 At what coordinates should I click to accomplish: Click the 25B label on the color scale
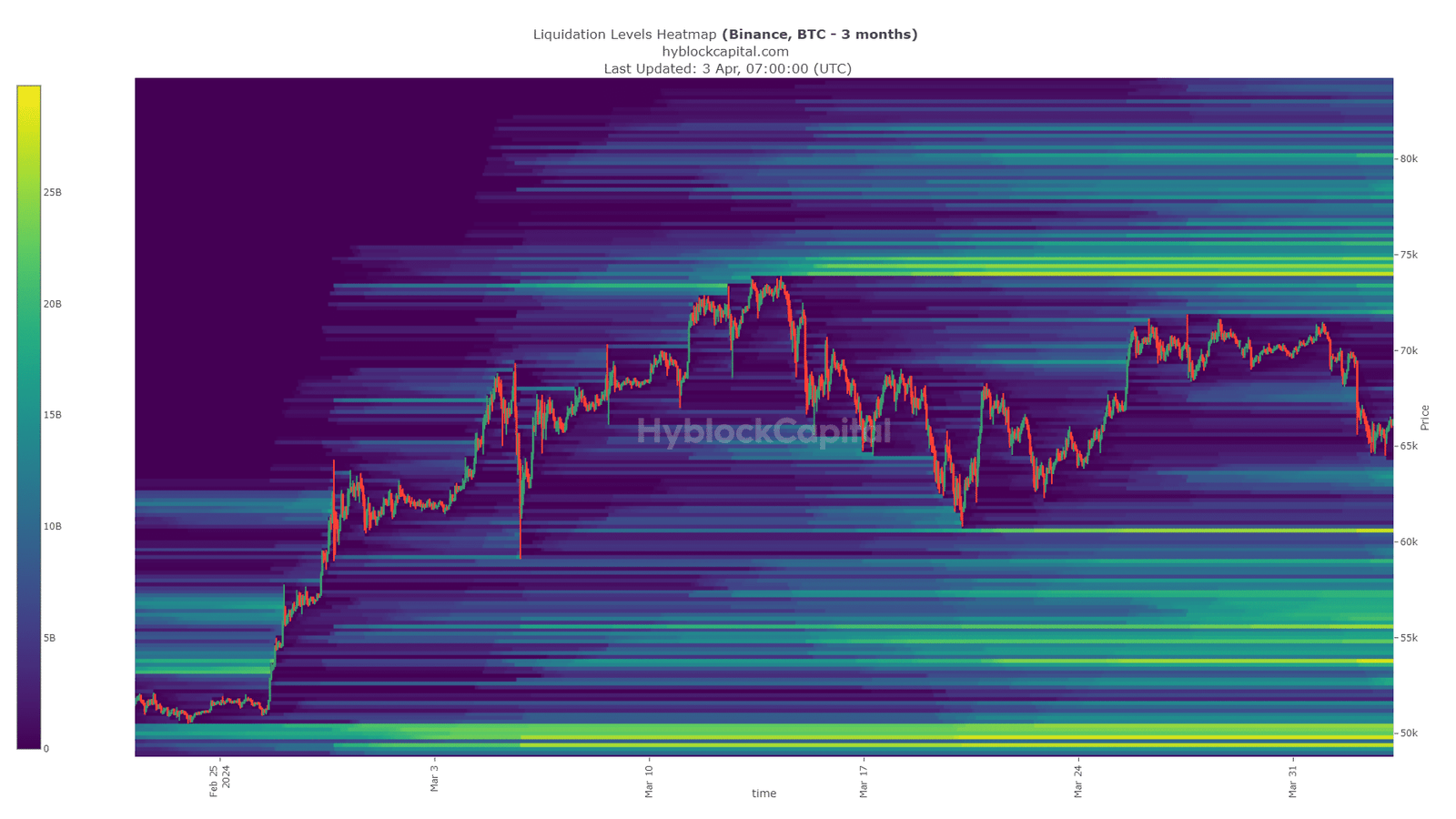point(53,193)
